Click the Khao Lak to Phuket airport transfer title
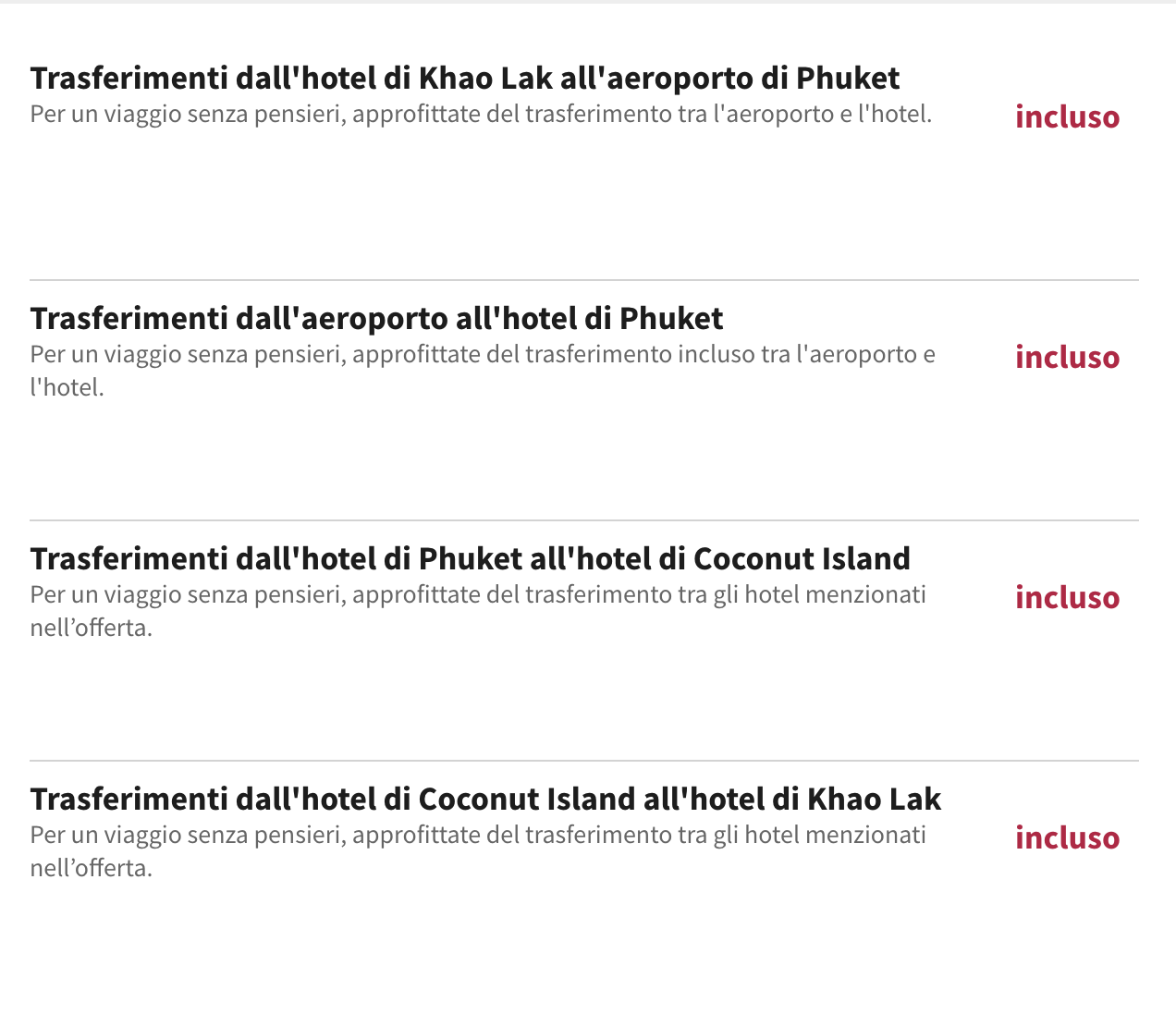The height and width of the screenshot is (1026, 1176). pyautogui.click(x=465, y=79)
